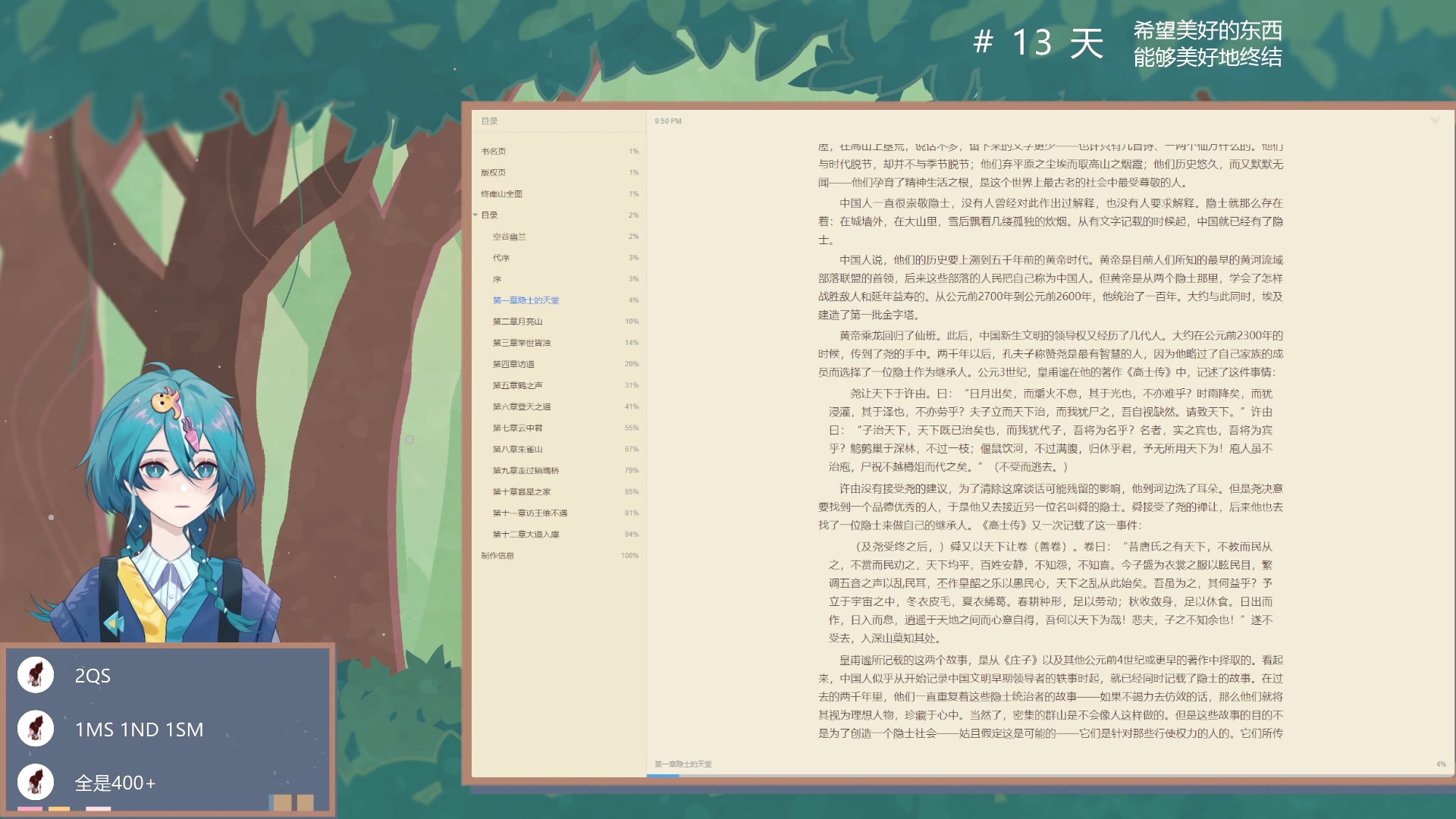
Task: Open chapter 第五章鹤之声
Action: point(559,385)
